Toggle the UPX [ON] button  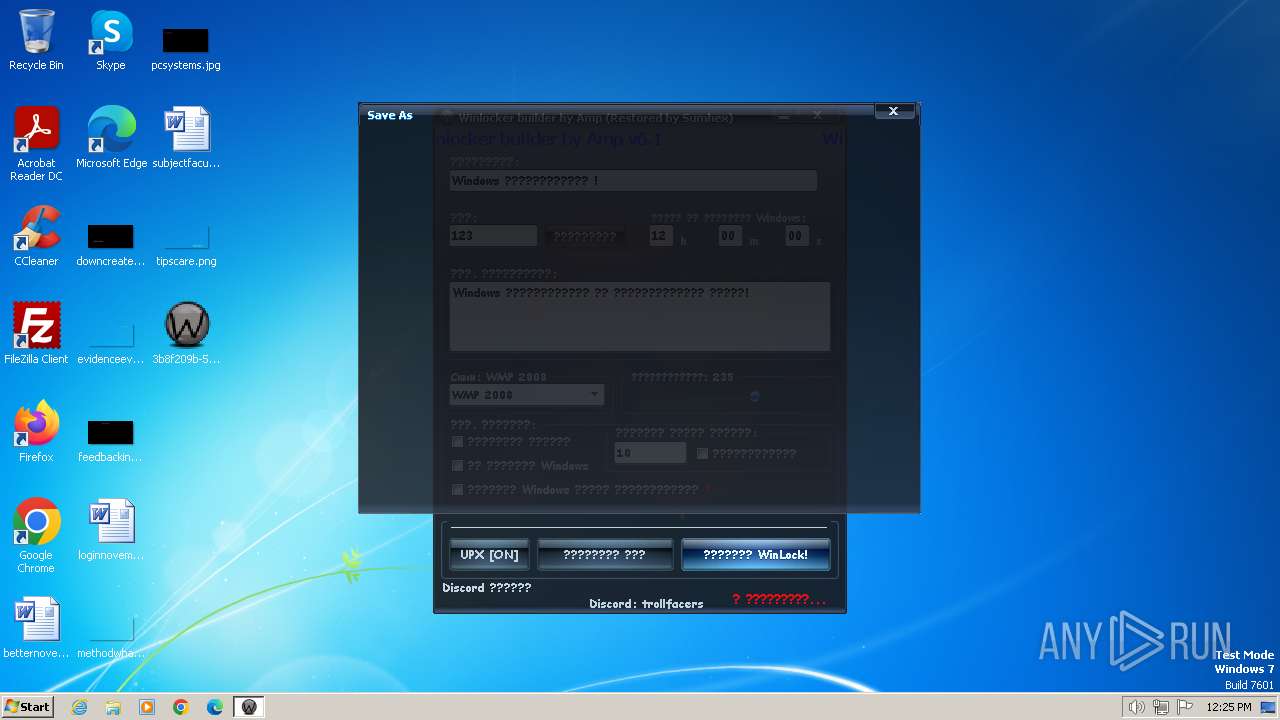pyautogui.click(x=490, y=555)
